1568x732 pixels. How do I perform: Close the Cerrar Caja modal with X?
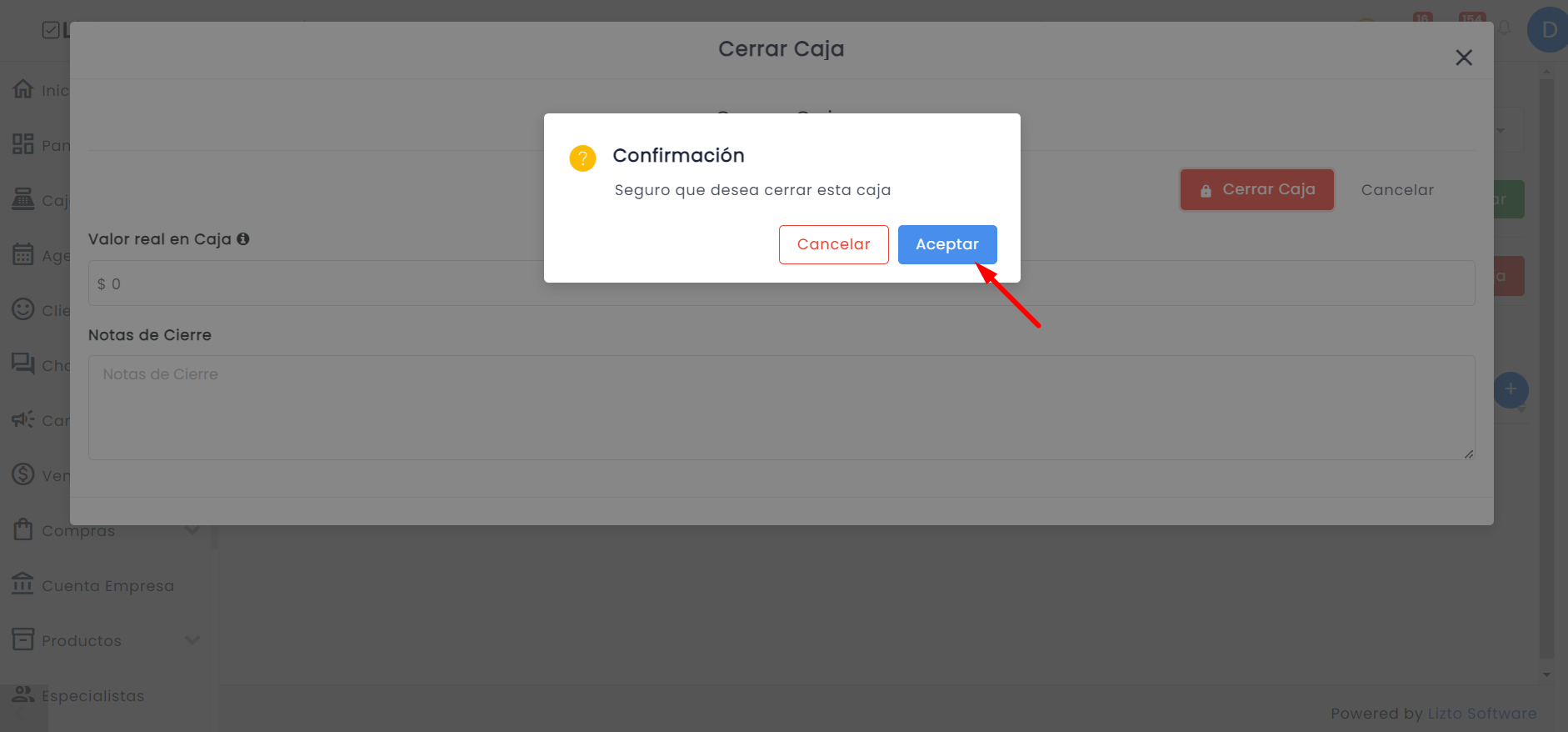click(x=1464, y=58)
